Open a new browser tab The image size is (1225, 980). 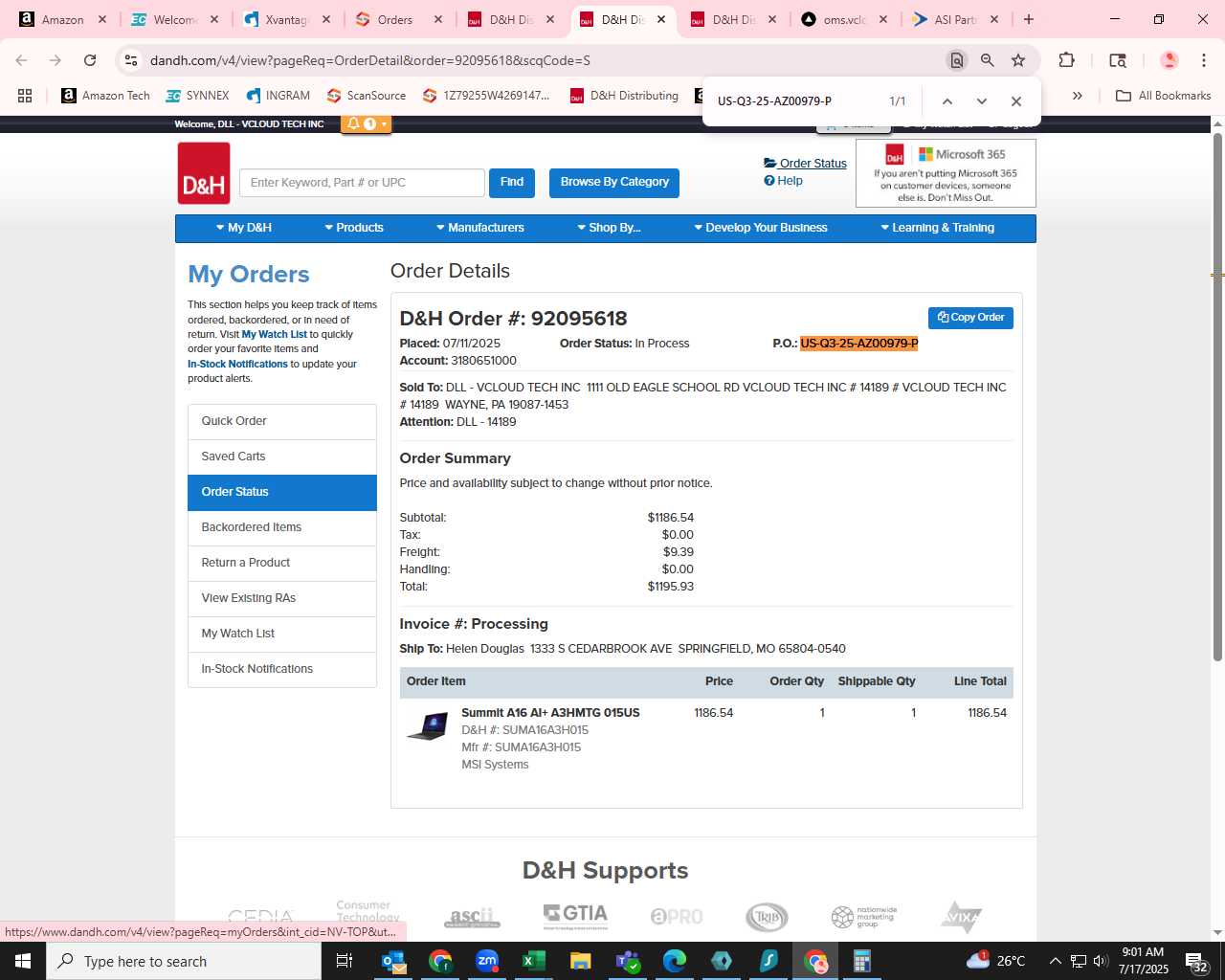(1029, 19)
